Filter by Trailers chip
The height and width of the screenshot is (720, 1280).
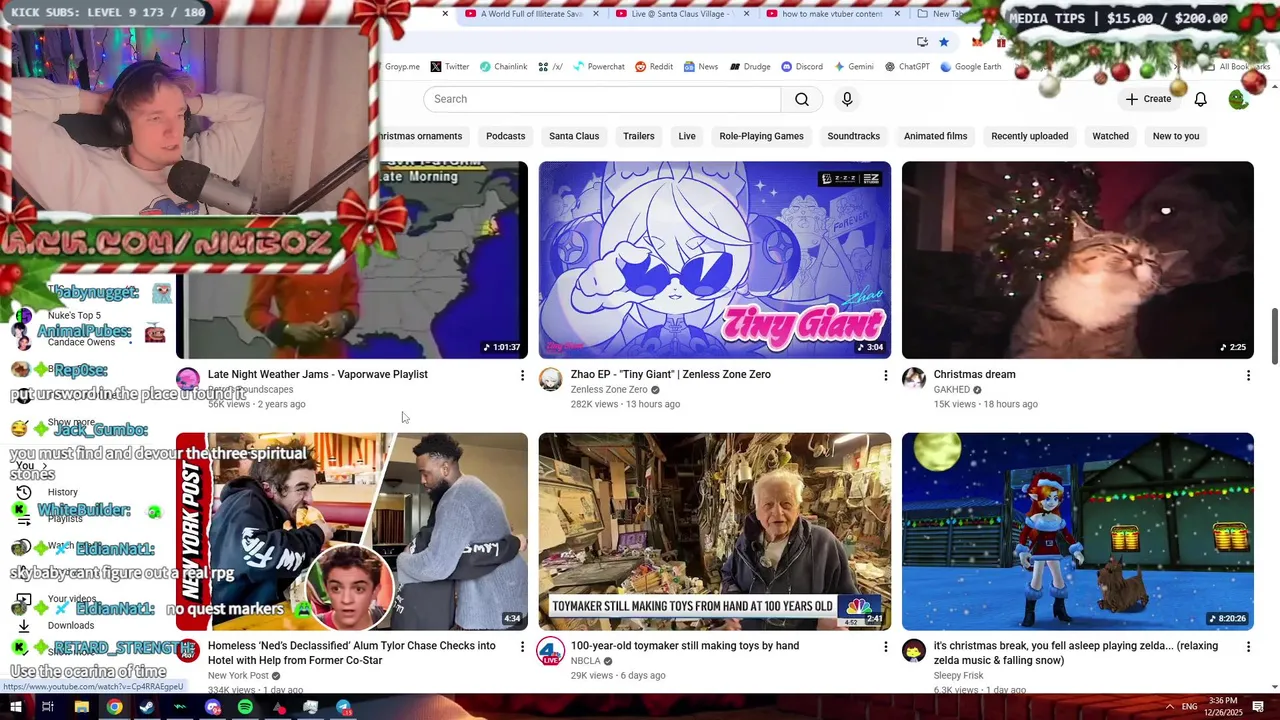[638, 136]
